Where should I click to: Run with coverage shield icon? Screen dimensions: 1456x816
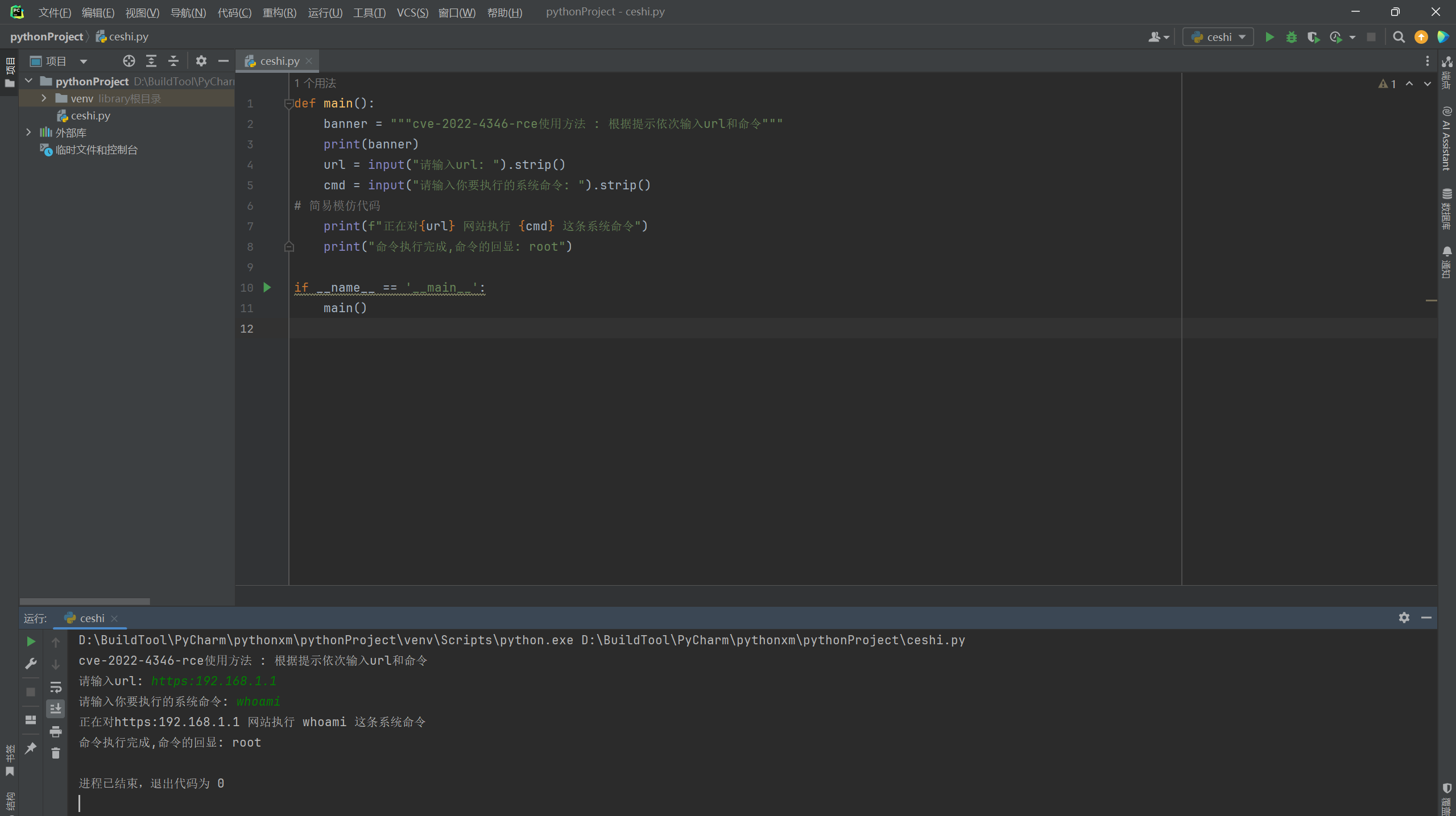pos(1313,37)
